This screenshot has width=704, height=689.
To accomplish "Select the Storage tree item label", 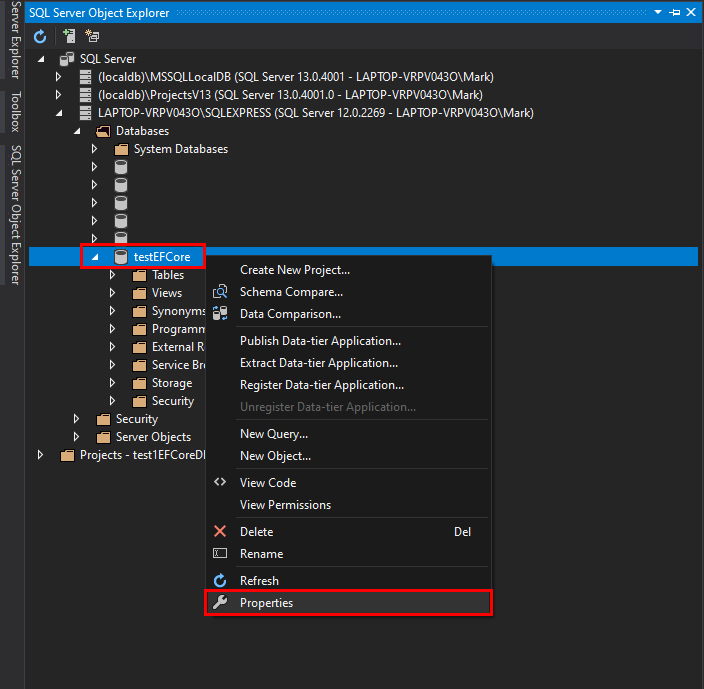I will click(x=172, y=383).
